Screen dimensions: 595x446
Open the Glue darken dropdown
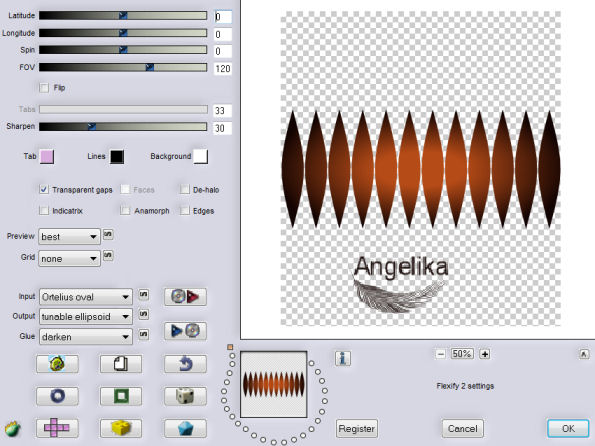[86, 337]
